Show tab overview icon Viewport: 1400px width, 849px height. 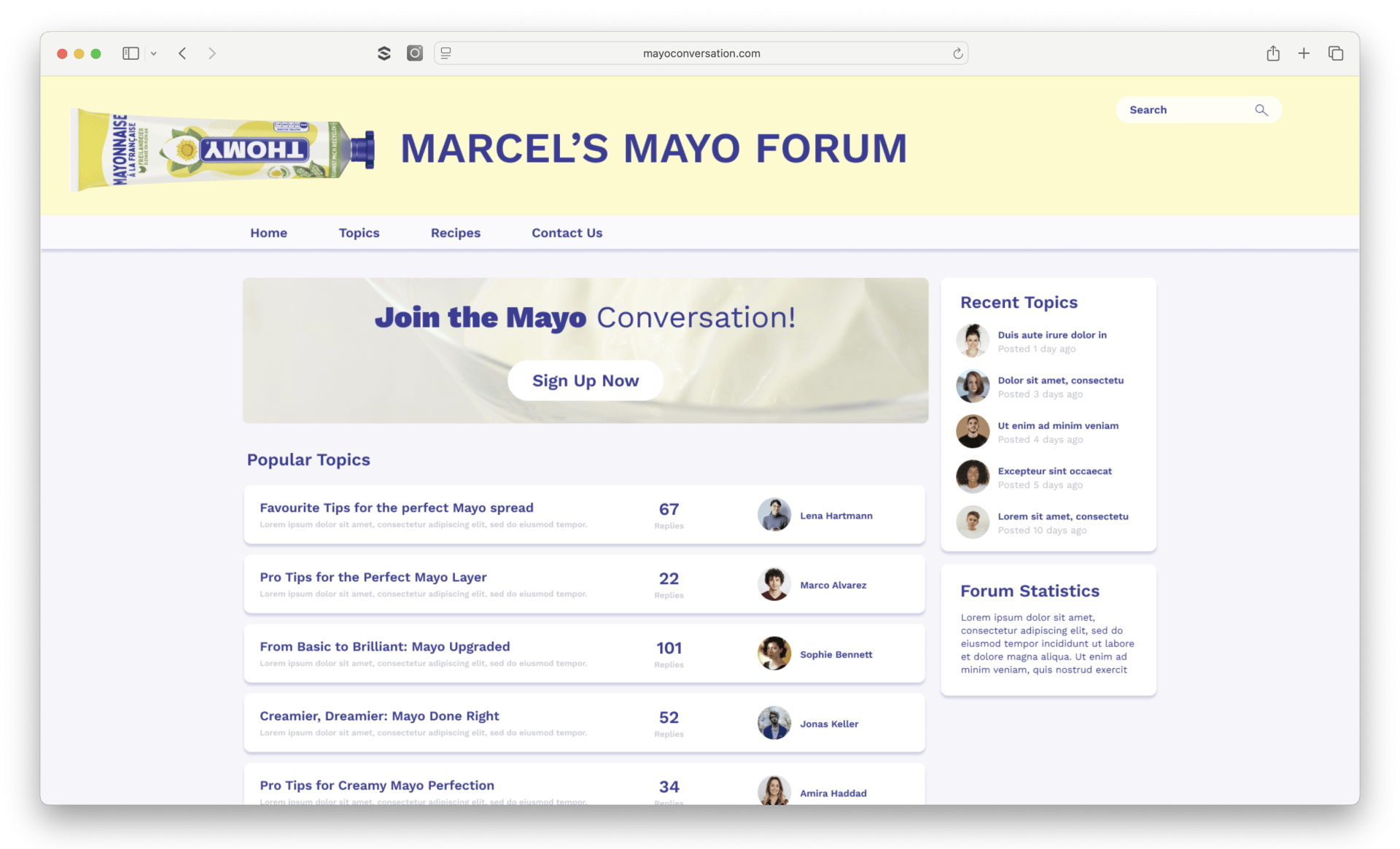coord(1335,53)
